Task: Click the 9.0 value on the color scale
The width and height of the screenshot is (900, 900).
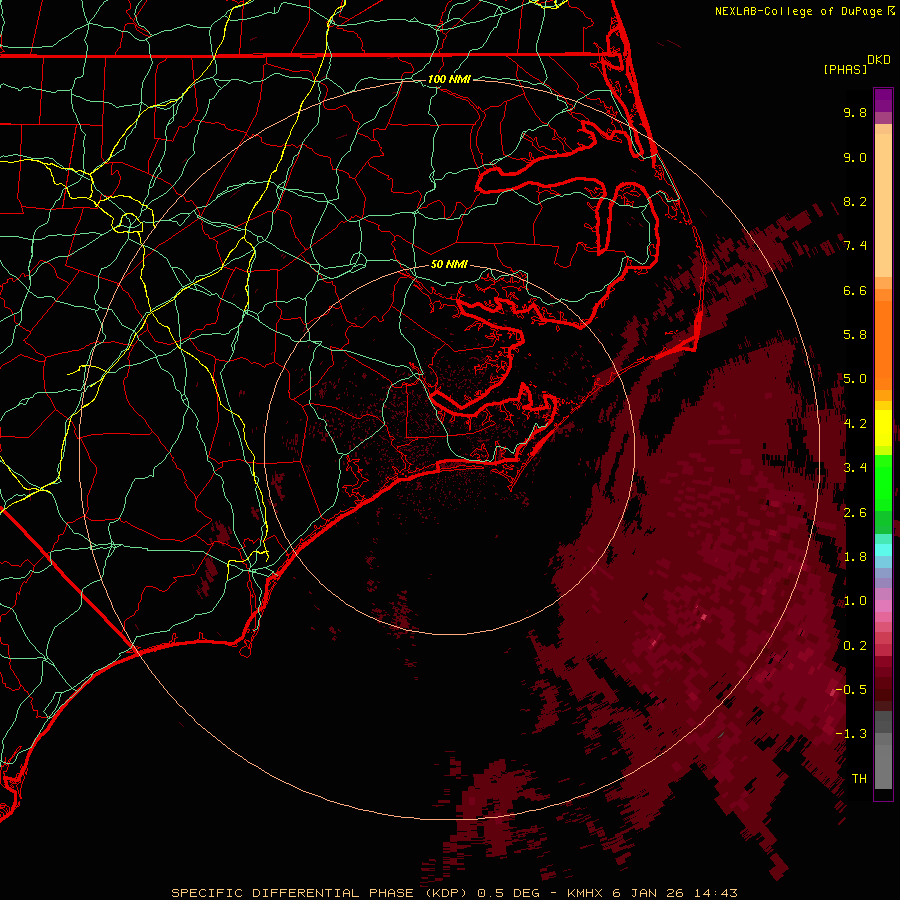Action: [x=855, y=157]
